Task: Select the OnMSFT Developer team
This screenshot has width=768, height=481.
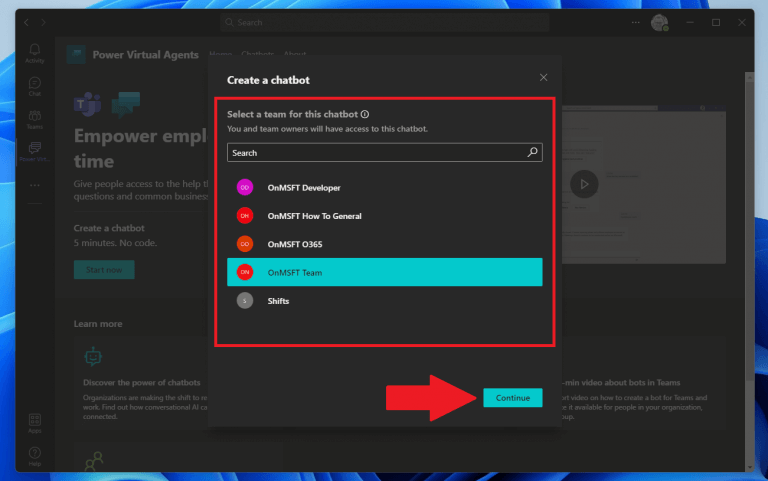Action: click(x=384, y=188)
